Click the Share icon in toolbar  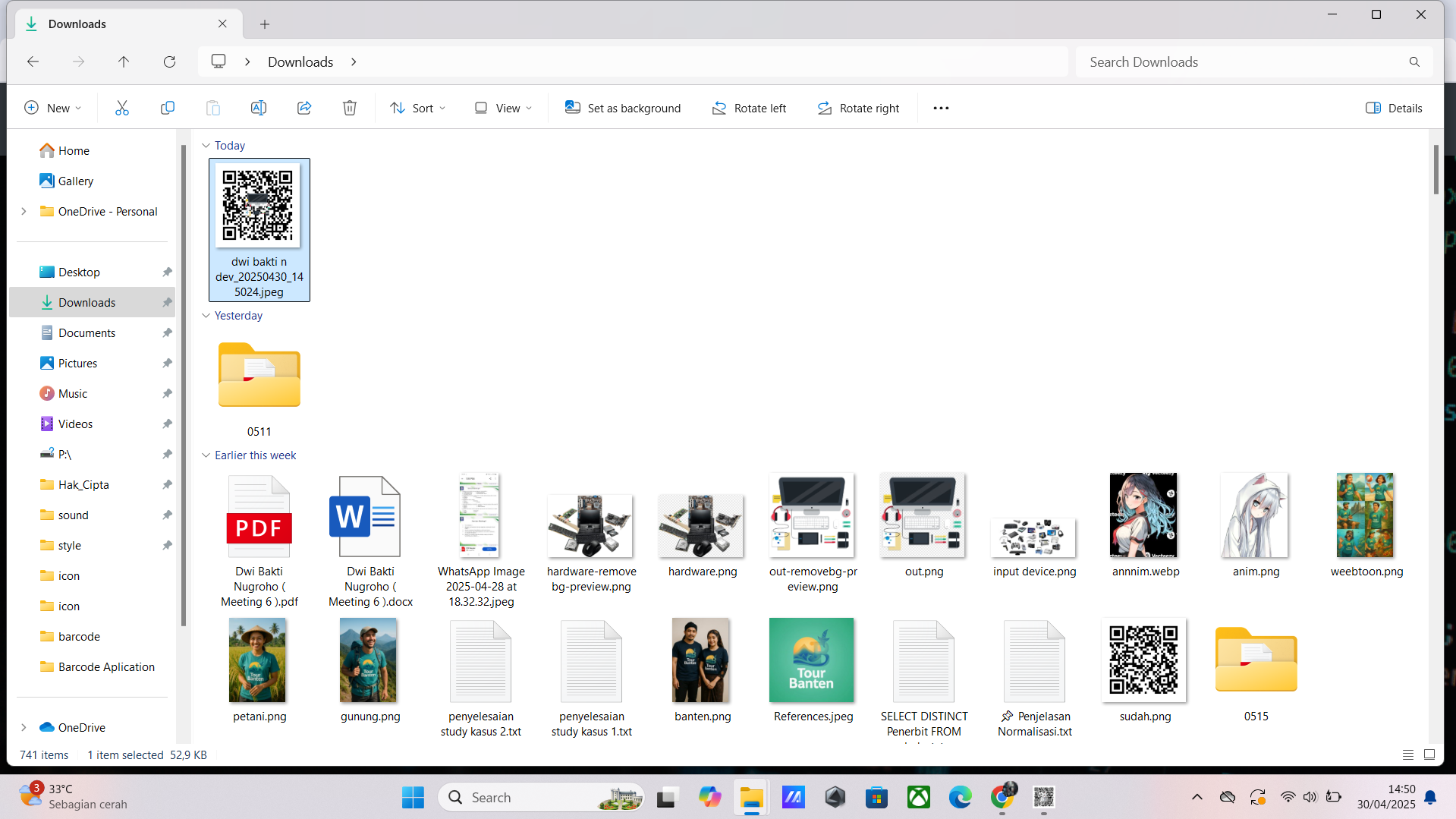304,108
